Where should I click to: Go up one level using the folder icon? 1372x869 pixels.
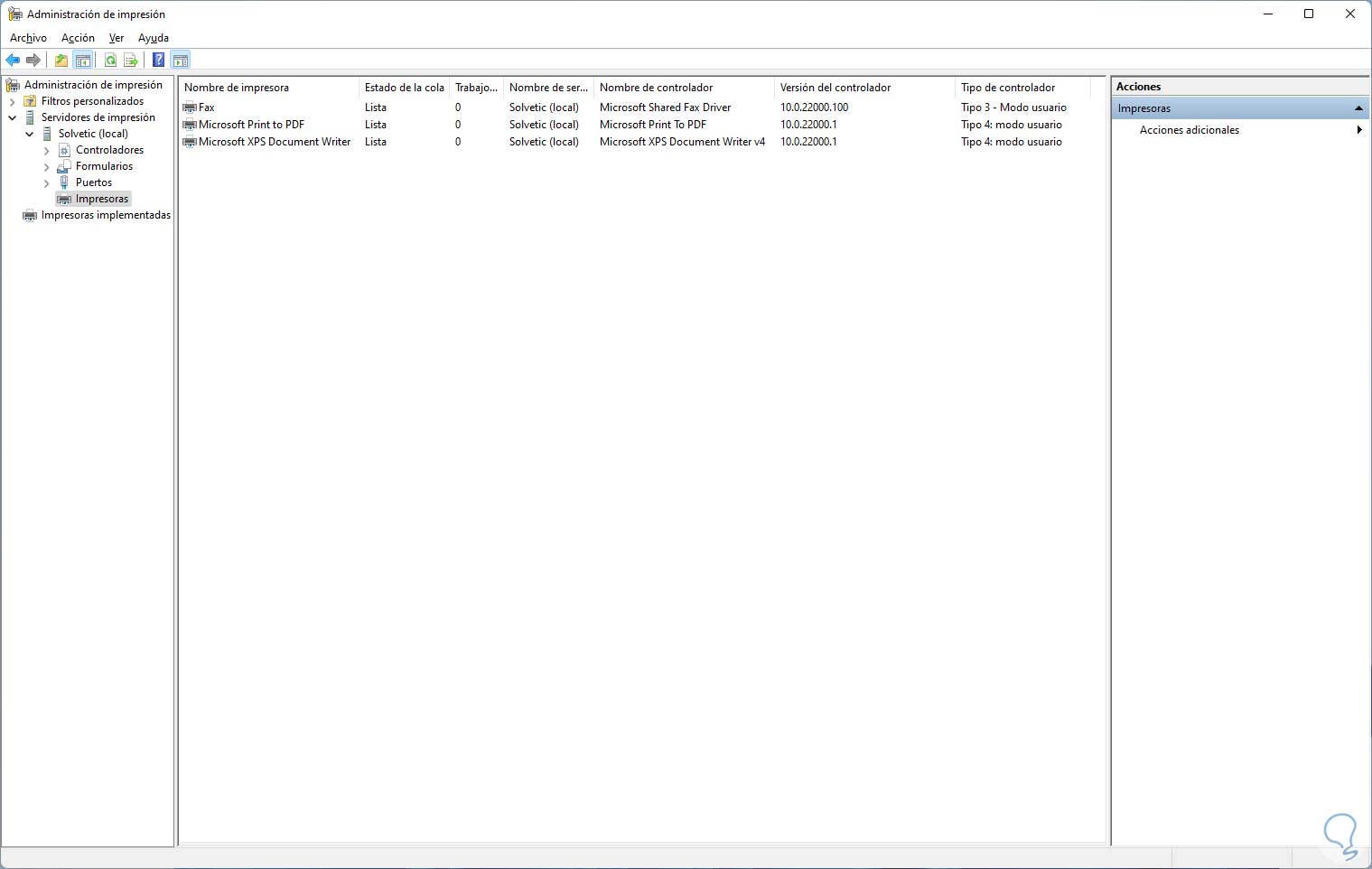(x=61, y=61)
